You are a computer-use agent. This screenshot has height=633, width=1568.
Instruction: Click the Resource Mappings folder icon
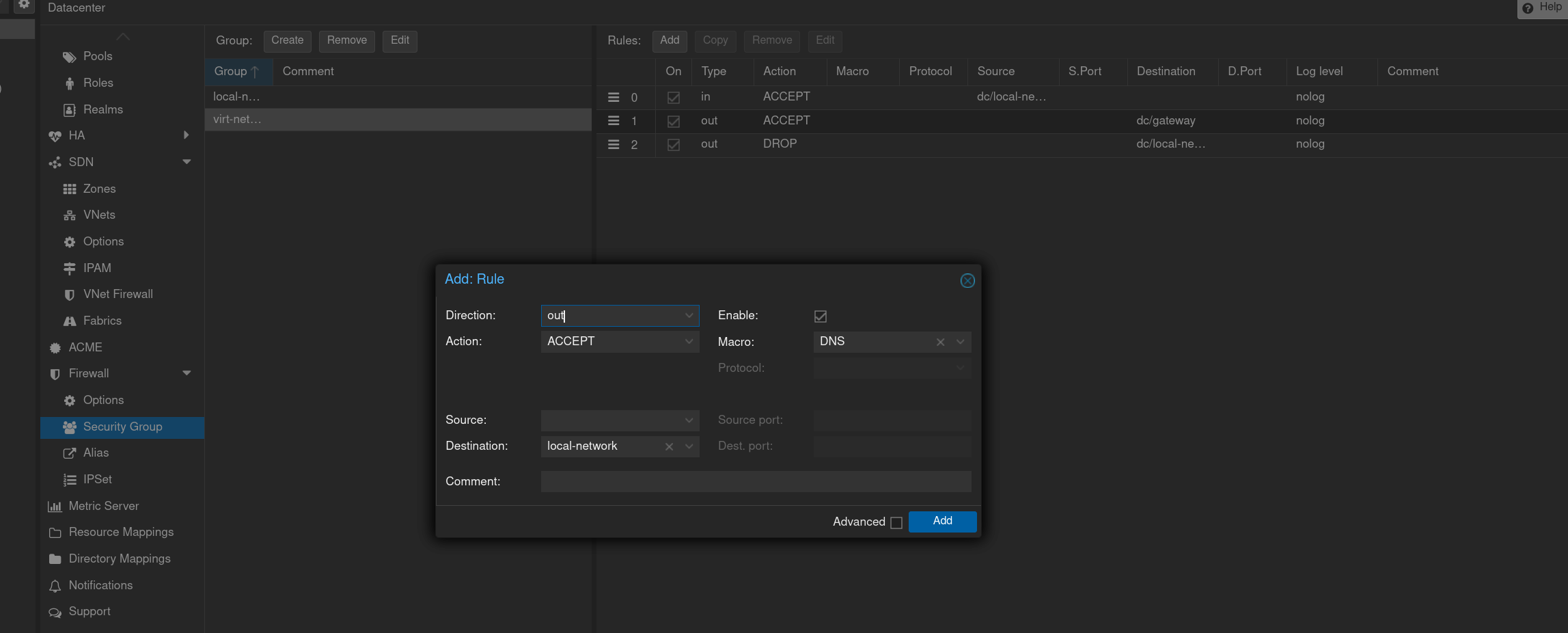coord(55,533)
